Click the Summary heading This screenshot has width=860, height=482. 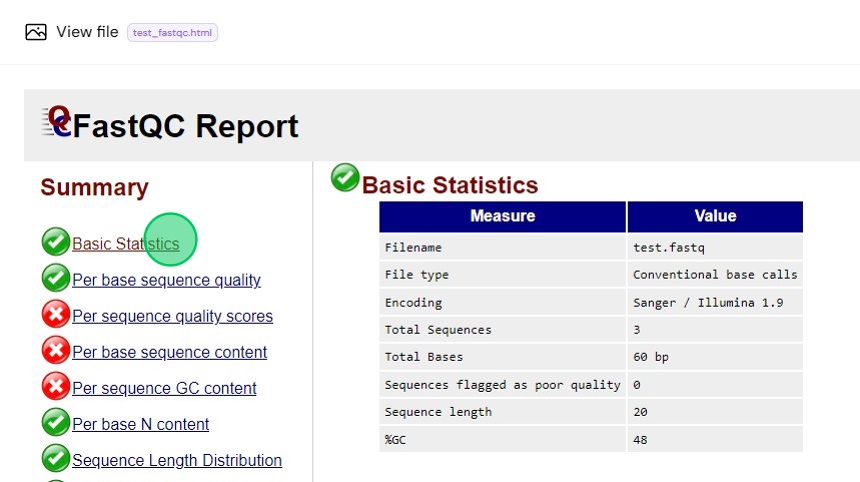[94, 188]
